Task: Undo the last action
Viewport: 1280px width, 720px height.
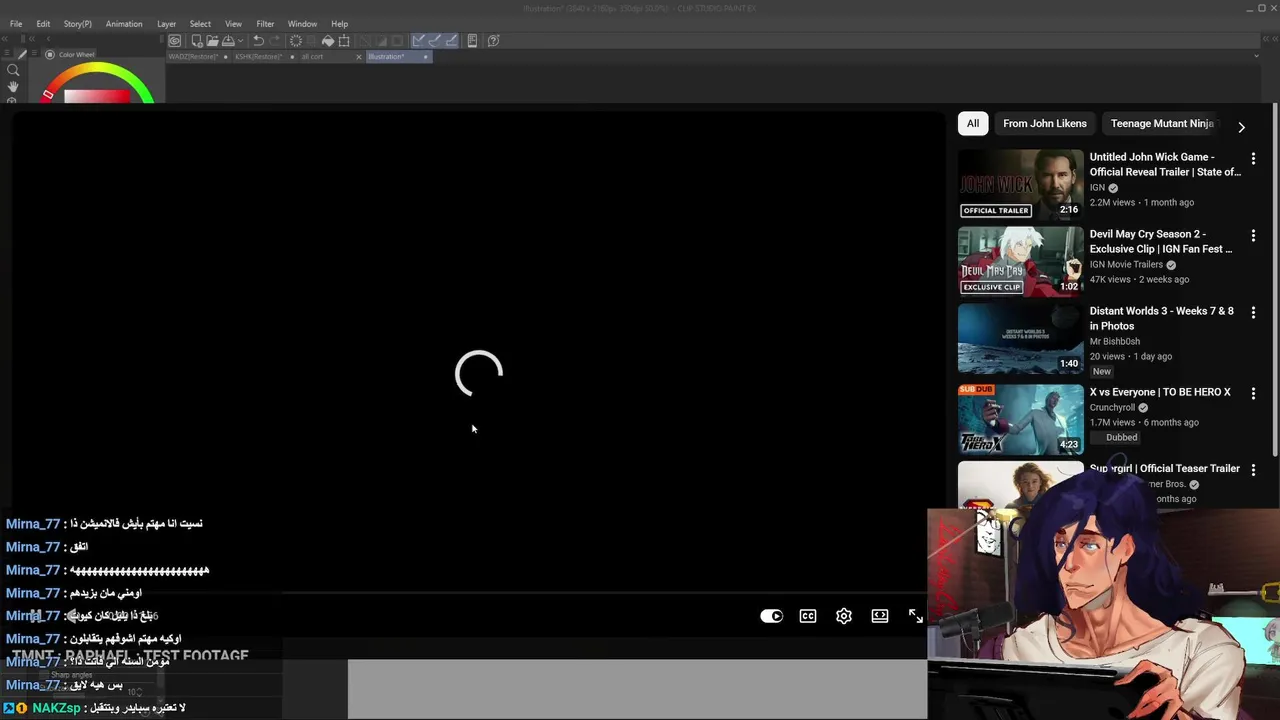Action: coord(258,41)
